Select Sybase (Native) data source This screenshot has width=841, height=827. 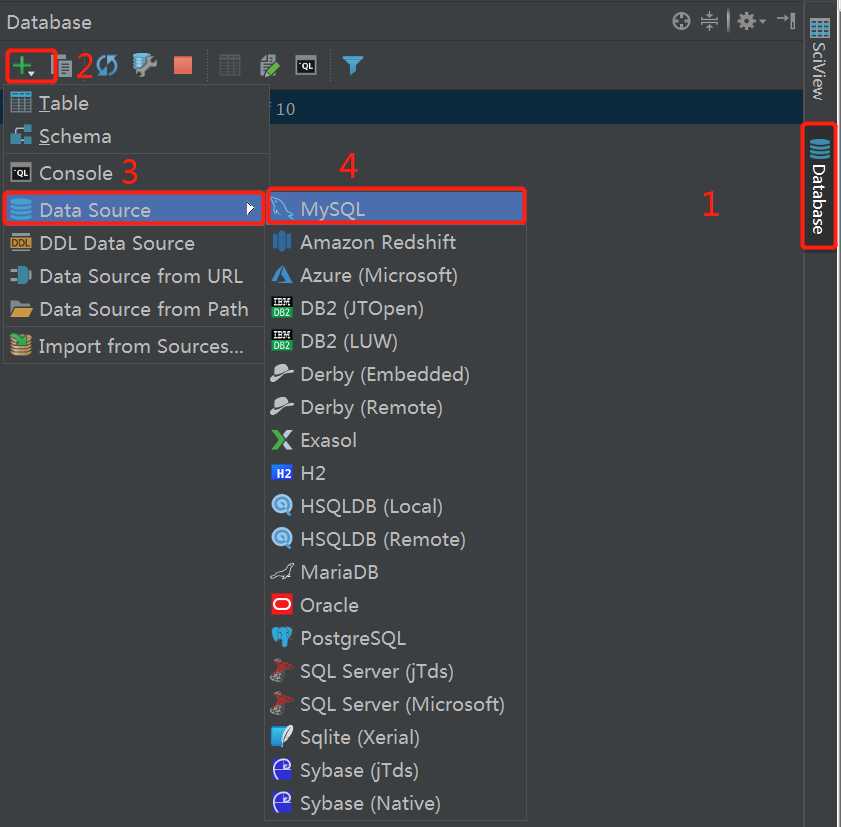pyautogui.click(x=396, y=803)
